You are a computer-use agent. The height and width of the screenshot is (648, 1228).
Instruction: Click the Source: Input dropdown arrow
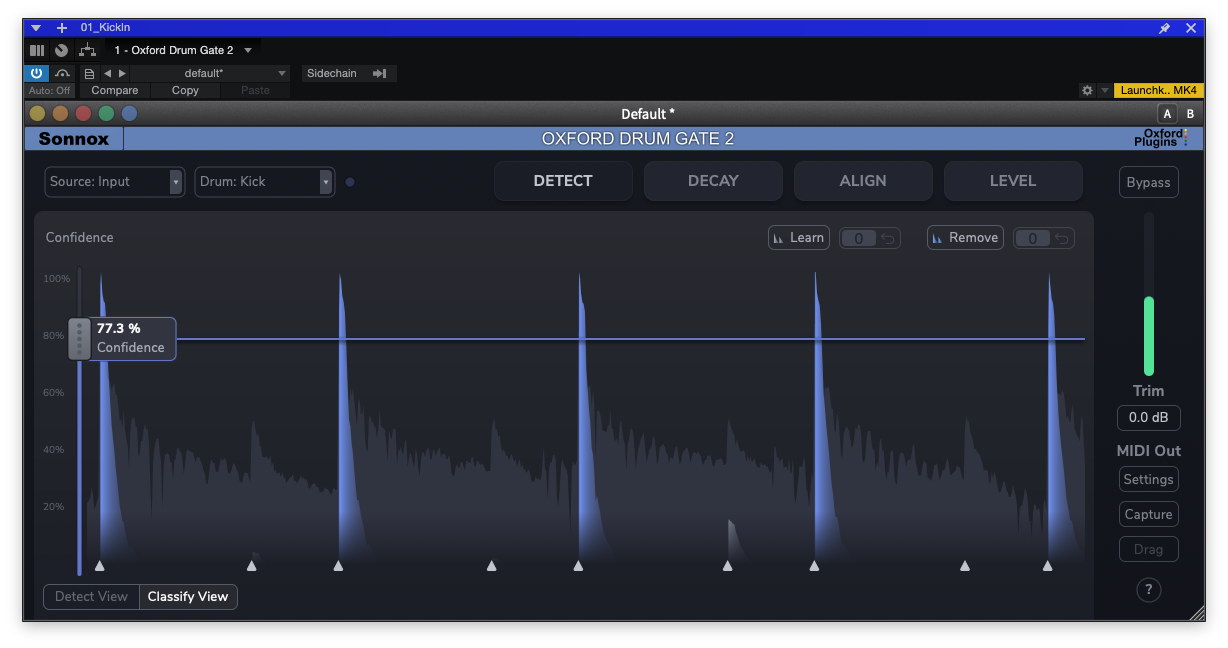[x=176, y=182]
